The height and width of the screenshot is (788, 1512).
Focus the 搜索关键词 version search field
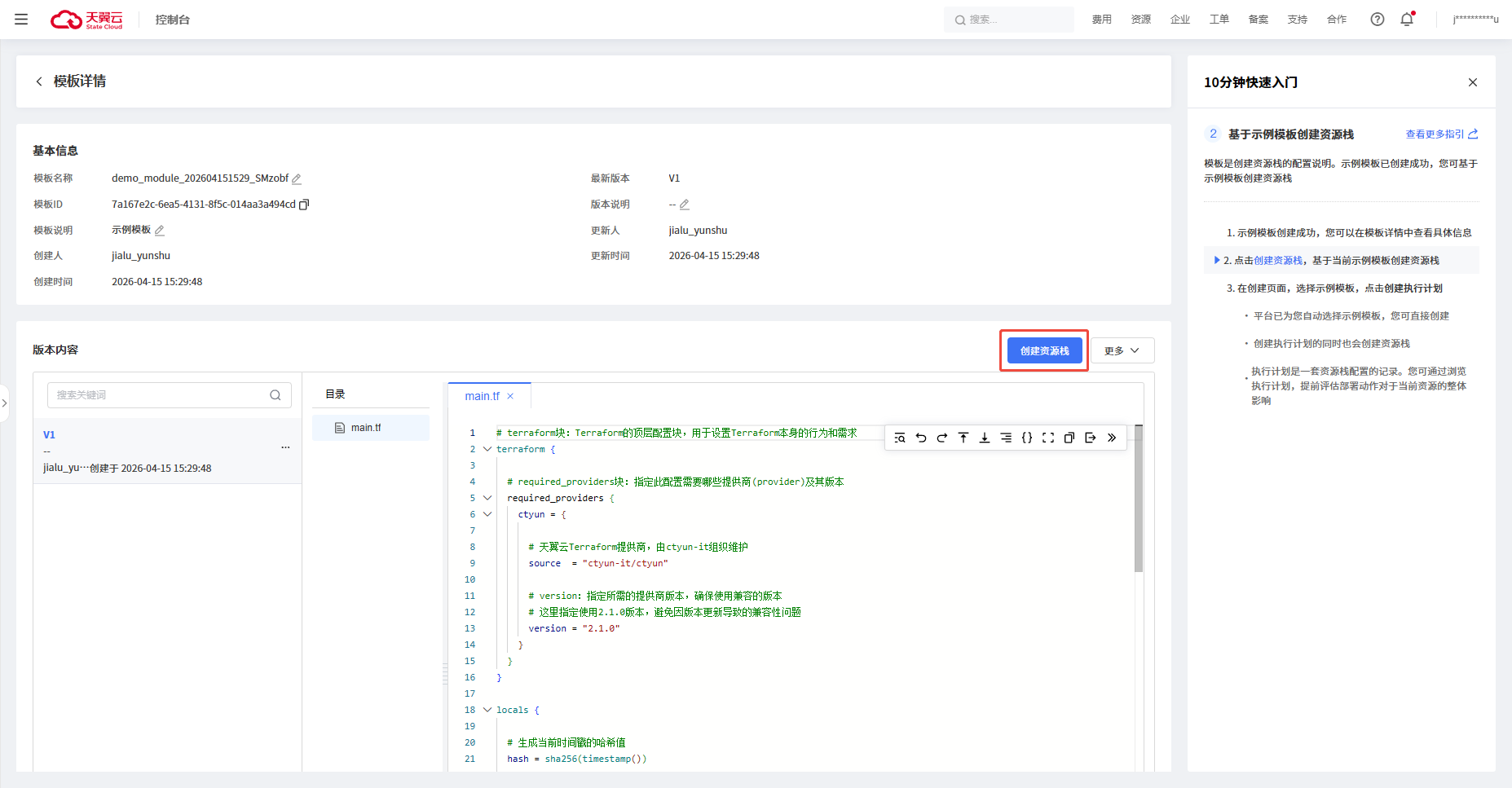159,395
